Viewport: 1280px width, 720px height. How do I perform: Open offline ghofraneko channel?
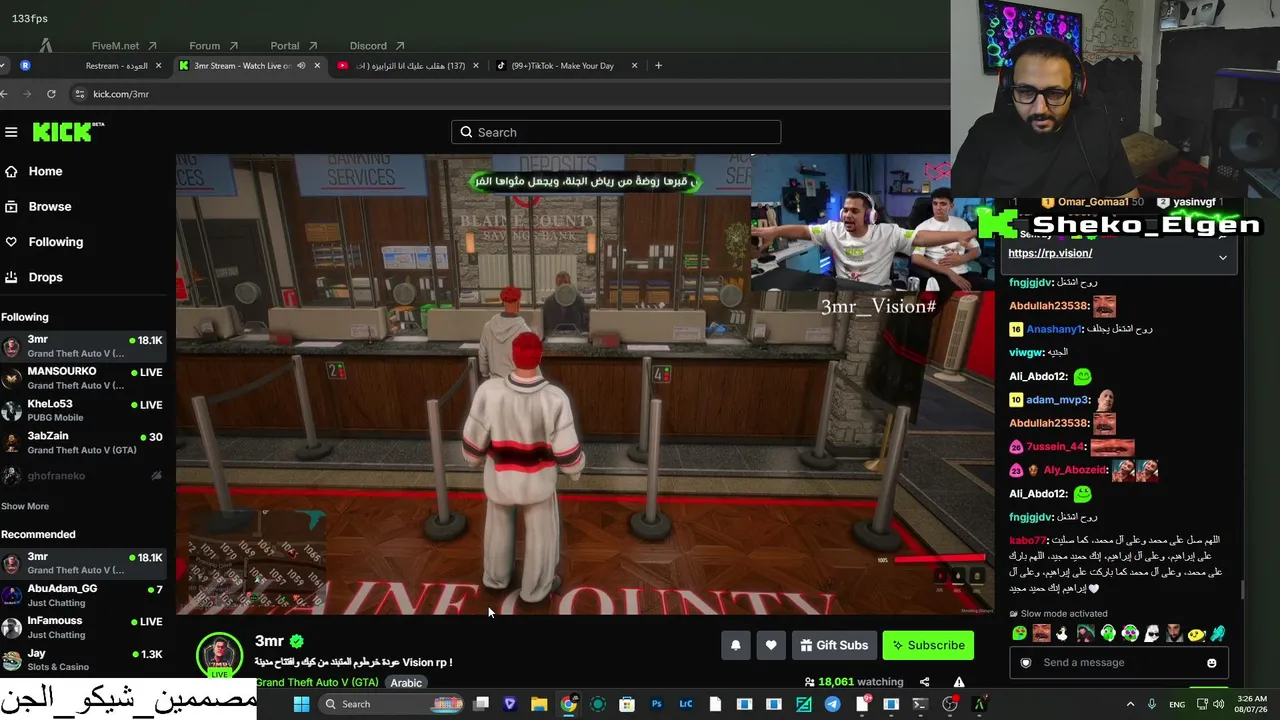coord(83,476)
